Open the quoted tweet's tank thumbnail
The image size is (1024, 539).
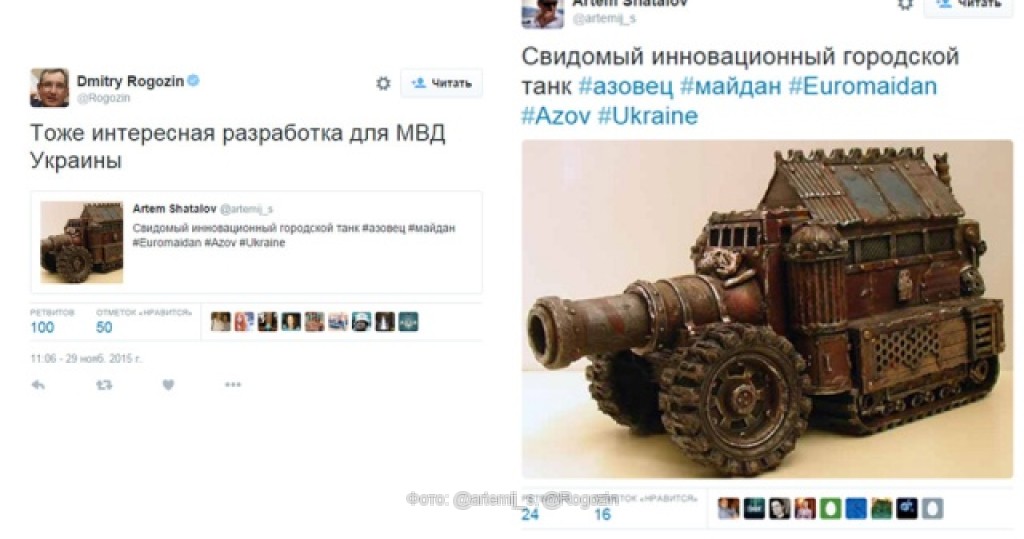[x=82, y=242]
